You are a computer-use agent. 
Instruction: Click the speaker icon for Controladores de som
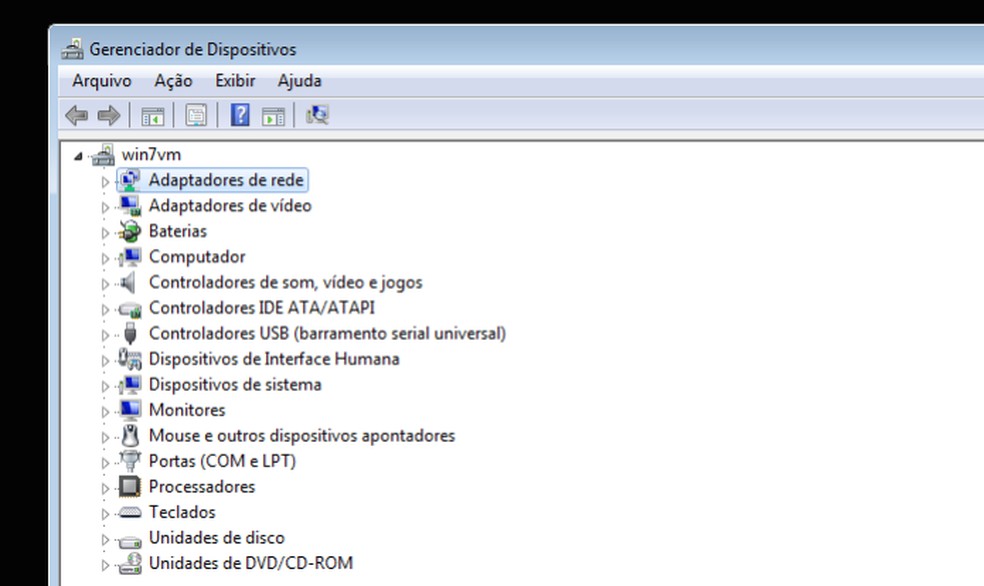[x=129, y=283]
